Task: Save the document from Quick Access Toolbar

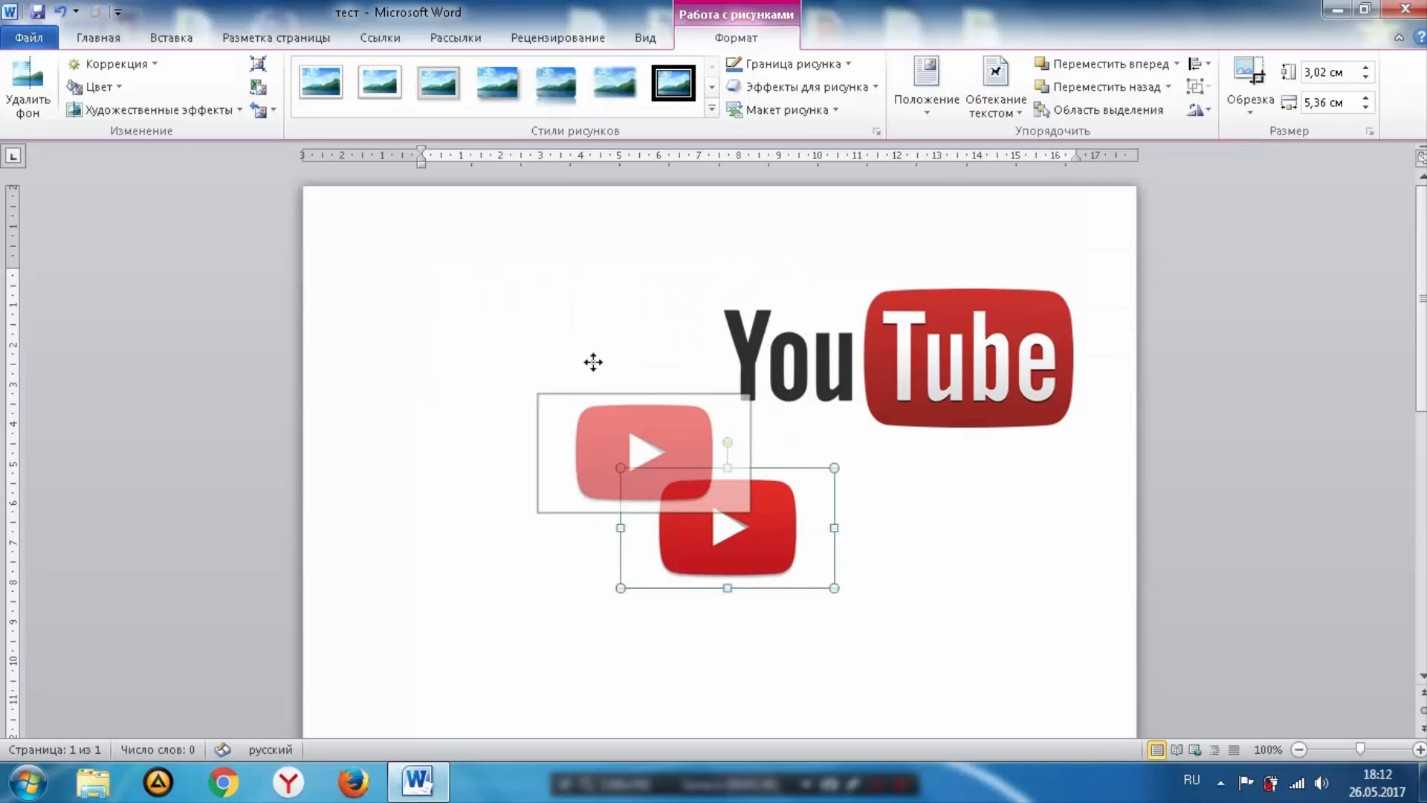Action: pyautogui.click(x=37, y=12)
